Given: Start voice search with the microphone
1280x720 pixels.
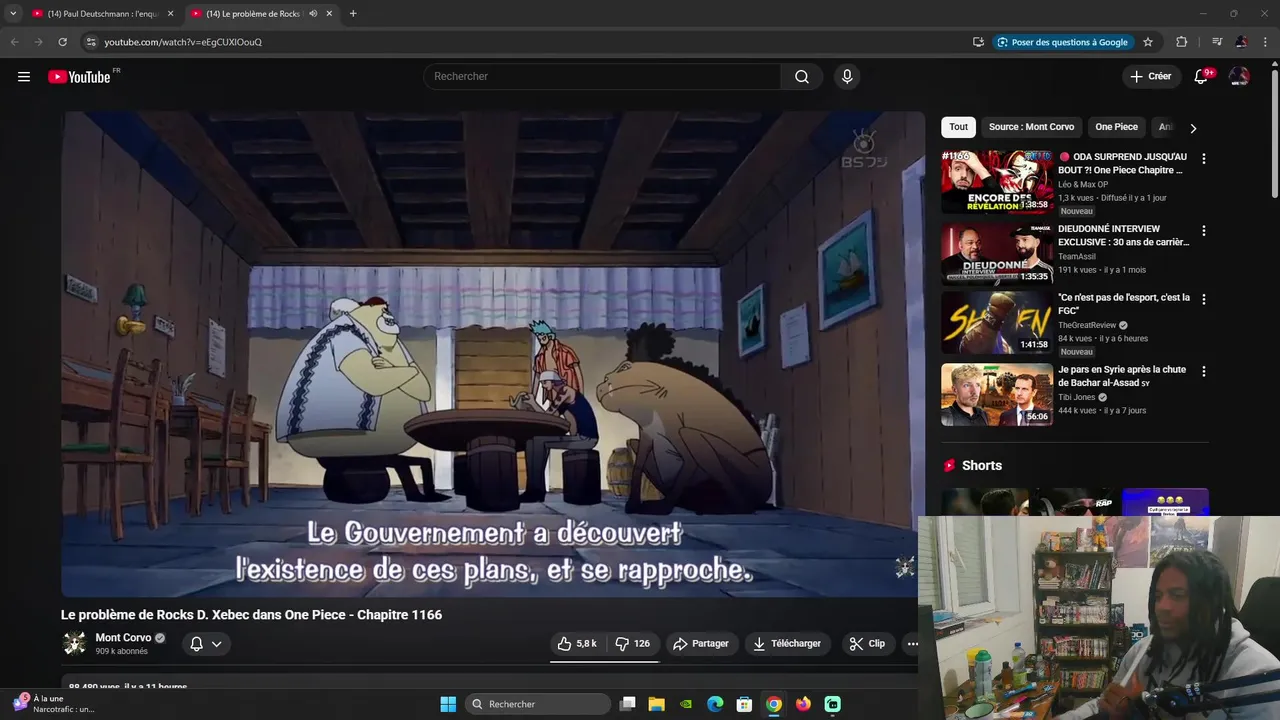Looking at the screenshot, I should 847,77.
